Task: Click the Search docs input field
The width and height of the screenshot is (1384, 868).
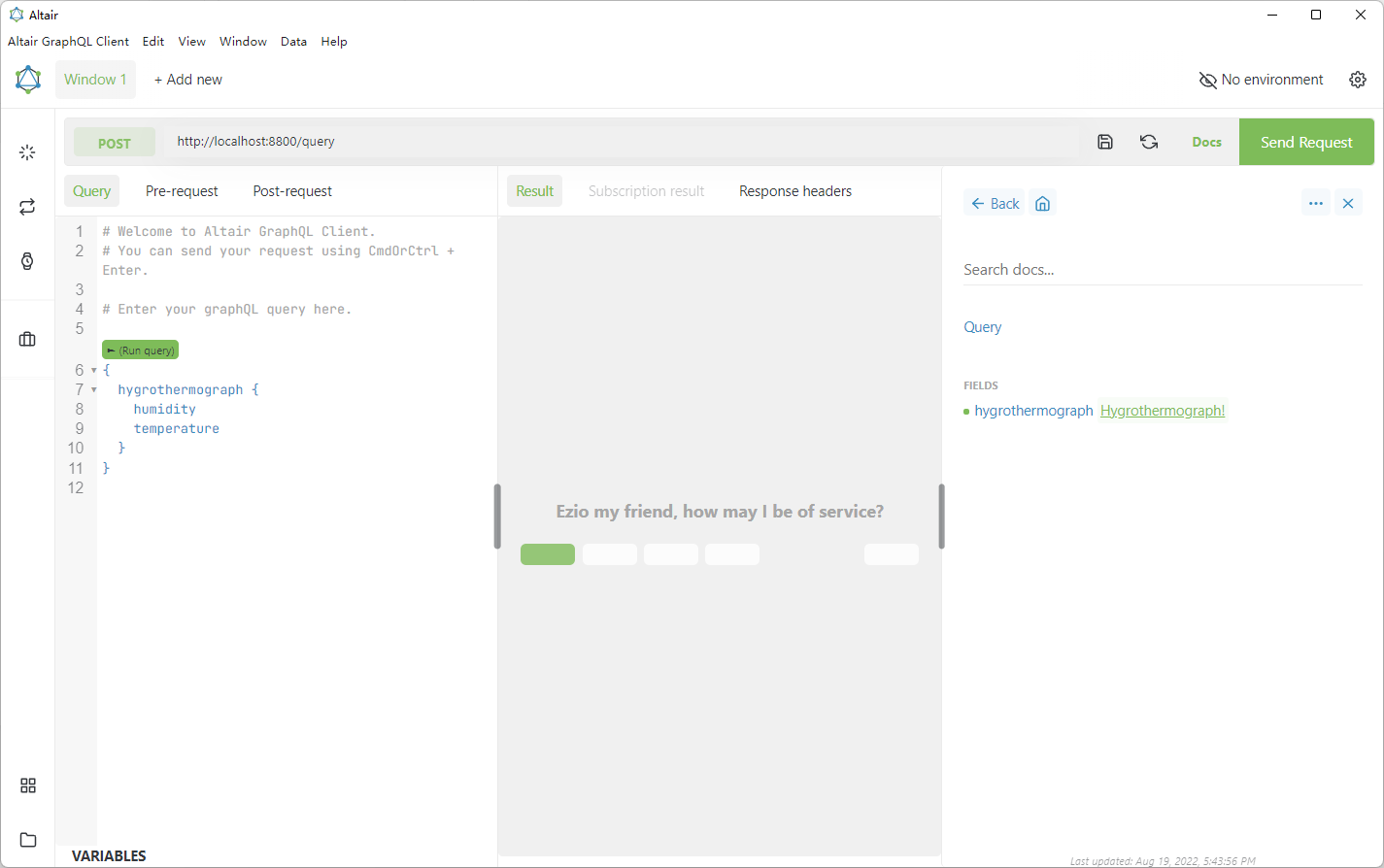Action: [x=1163, y=270]
